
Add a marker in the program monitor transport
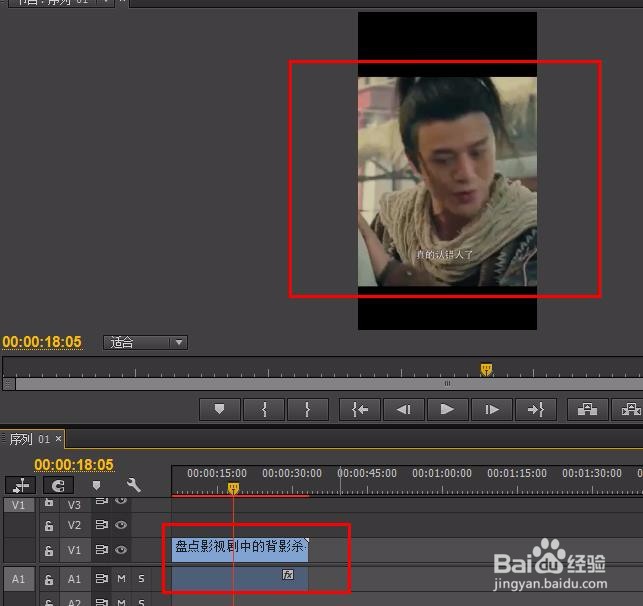click(x=219, y=409)
